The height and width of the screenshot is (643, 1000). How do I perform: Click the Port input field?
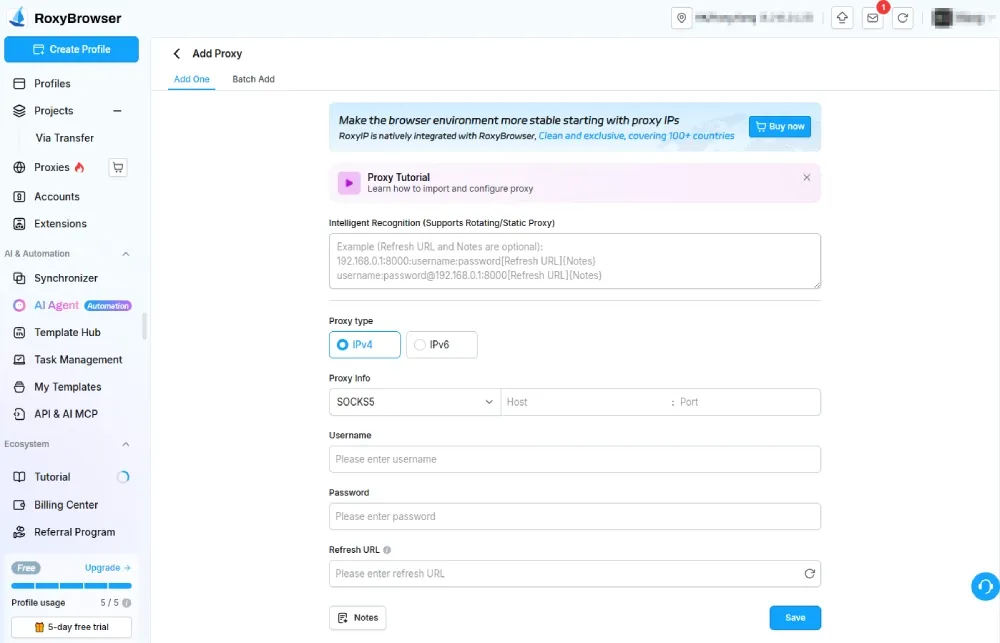pyautogui.click(x=747, y=402)
